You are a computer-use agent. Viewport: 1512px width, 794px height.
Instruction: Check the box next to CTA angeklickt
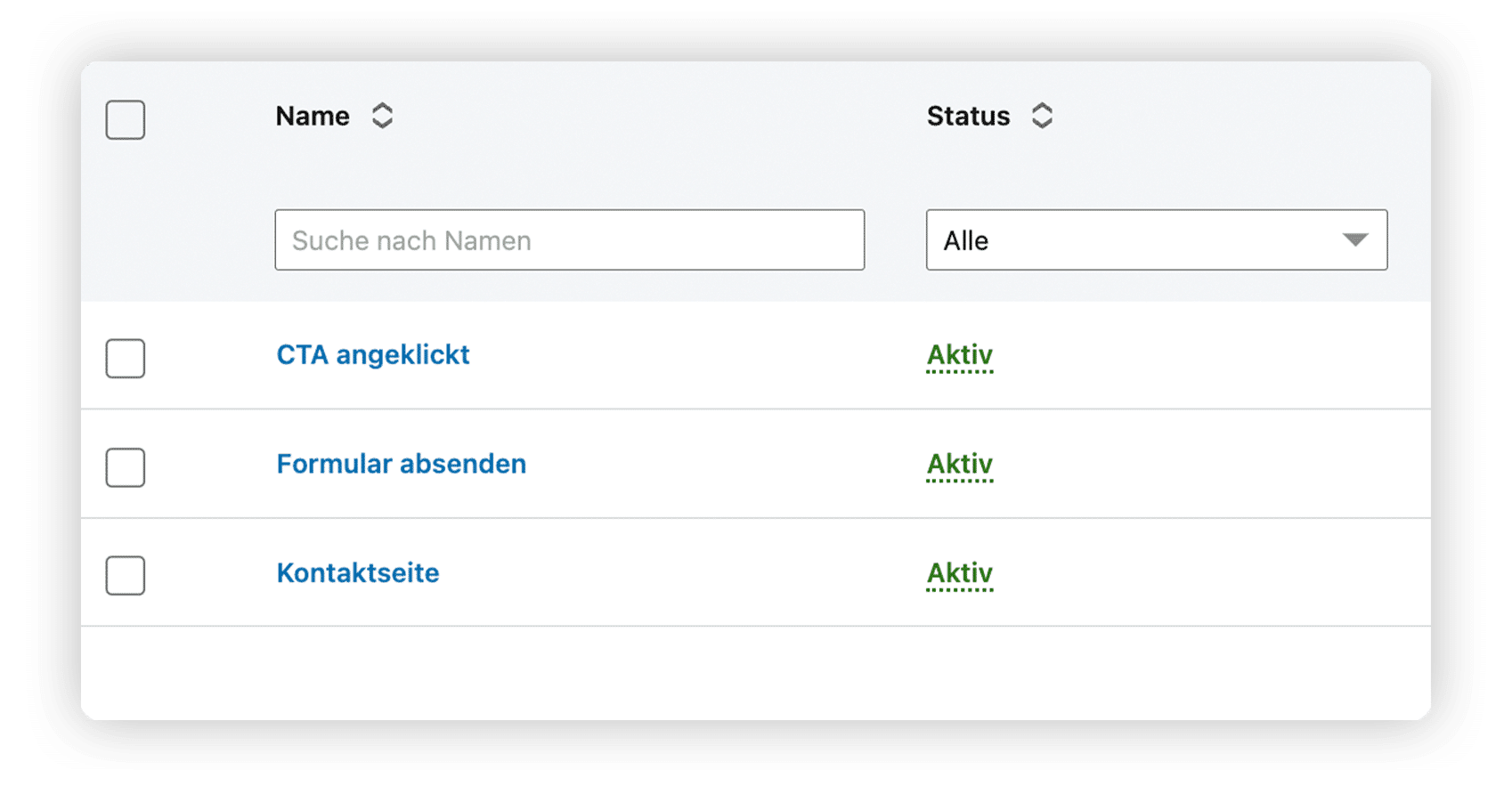click(126, 358)
